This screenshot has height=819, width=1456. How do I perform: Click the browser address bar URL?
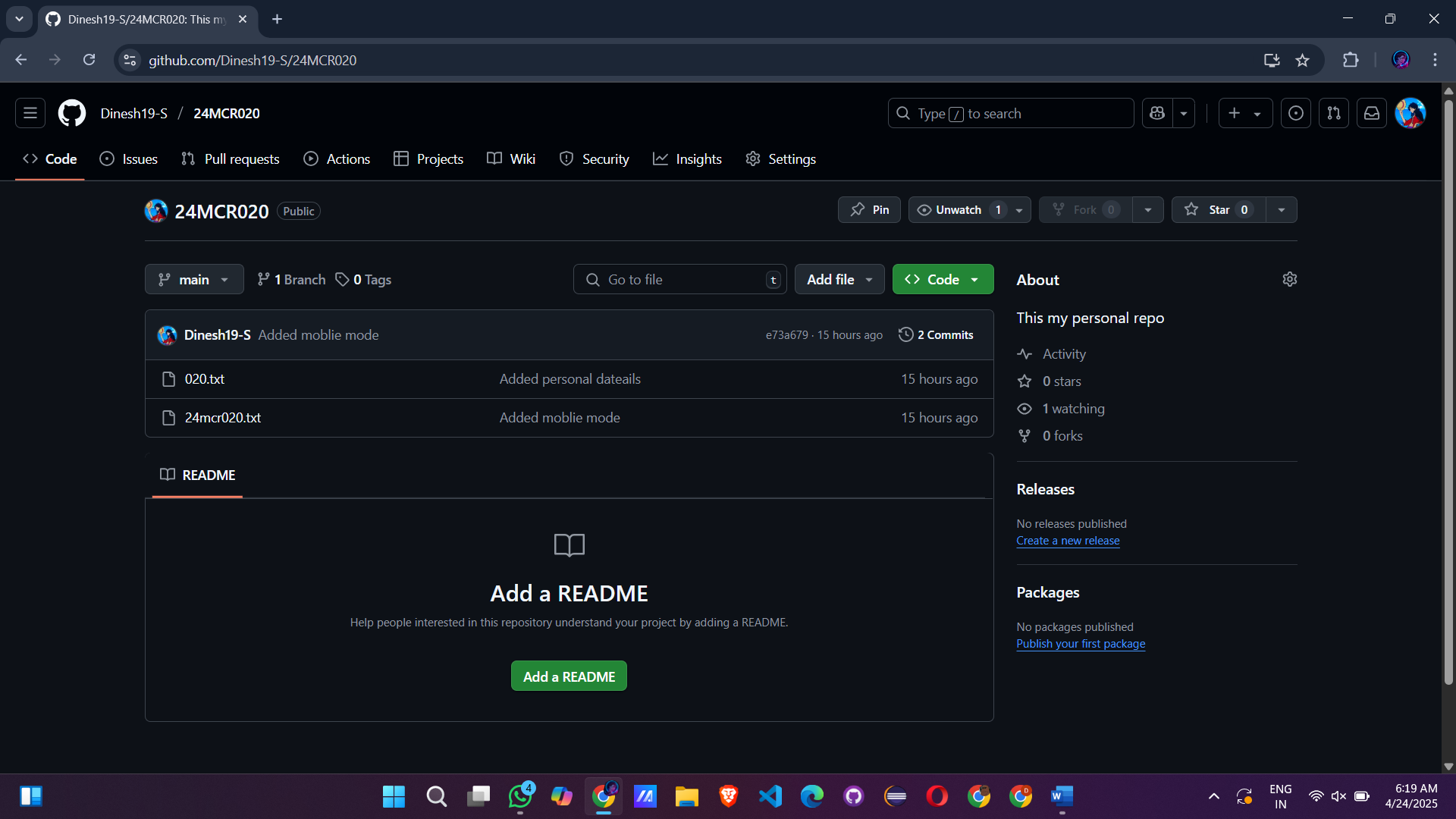click(253, 61)
